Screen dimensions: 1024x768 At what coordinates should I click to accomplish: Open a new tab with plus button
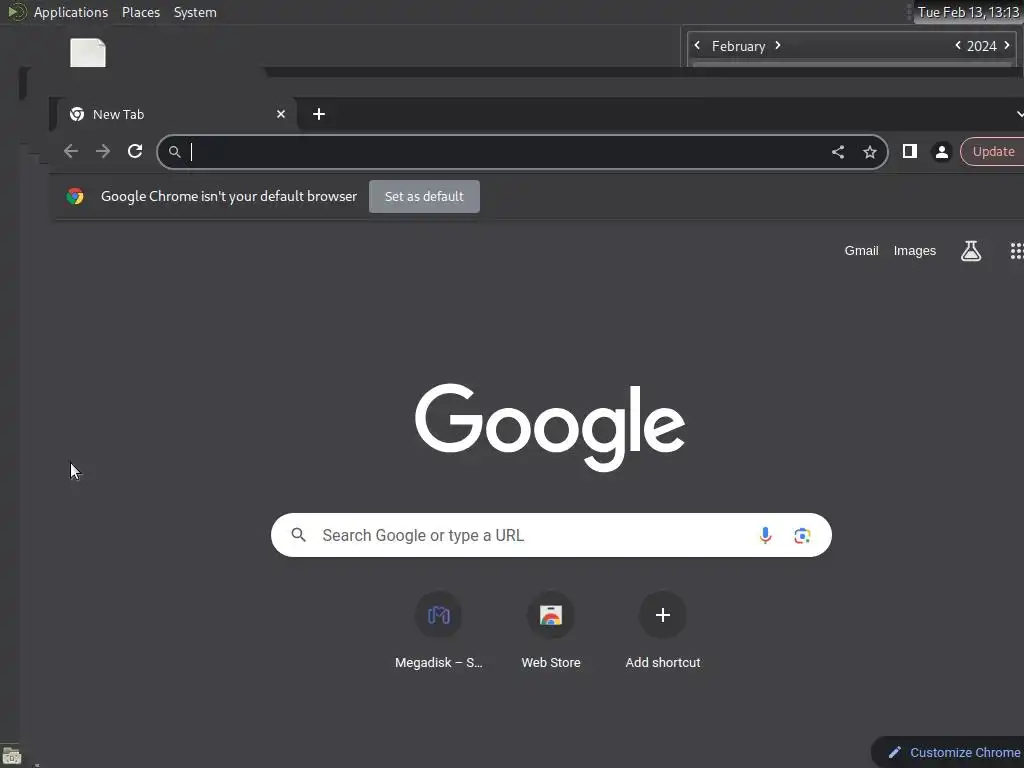(x=319, y=114)
